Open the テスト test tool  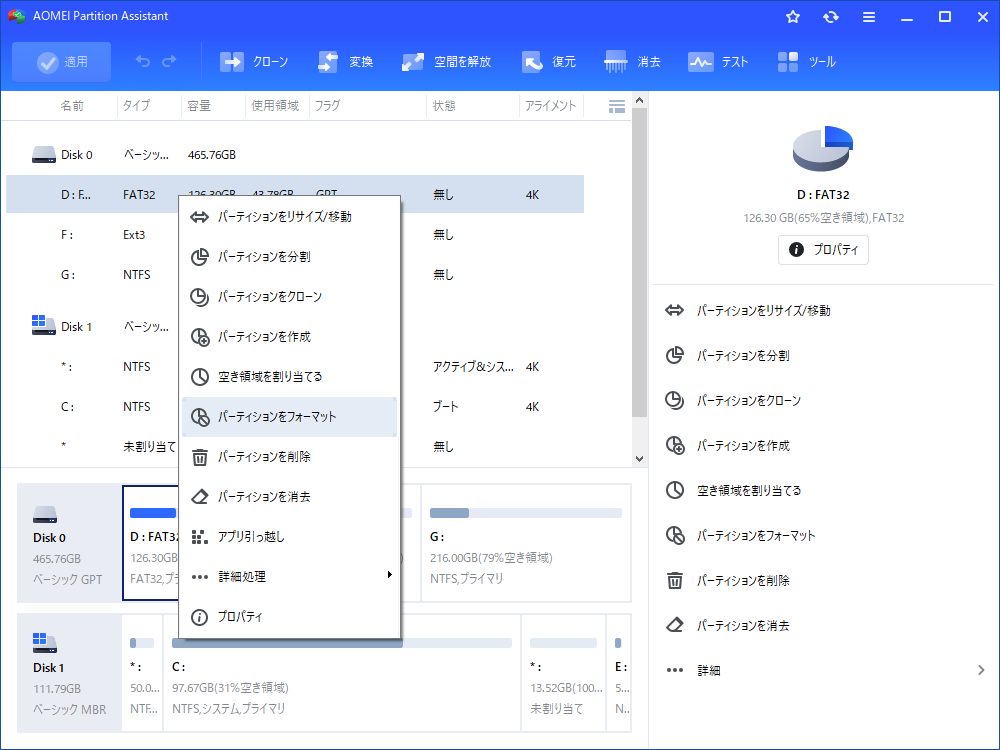pyautogui.click(x=718, y=62)
